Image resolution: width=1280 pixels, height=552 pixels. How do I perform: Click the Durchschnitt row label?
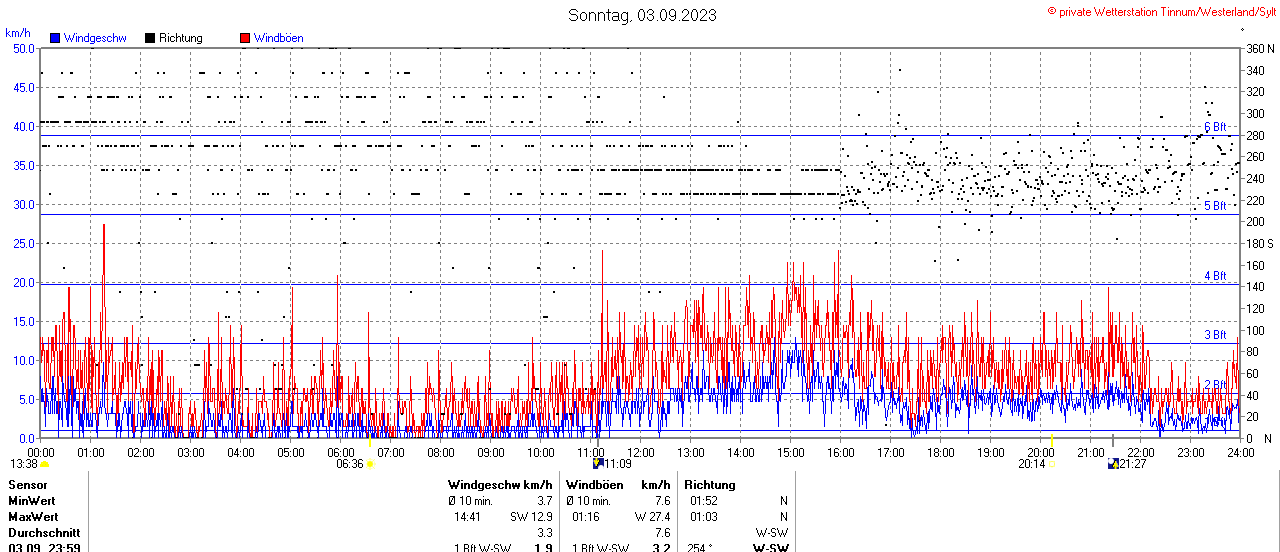coord(42,533)
